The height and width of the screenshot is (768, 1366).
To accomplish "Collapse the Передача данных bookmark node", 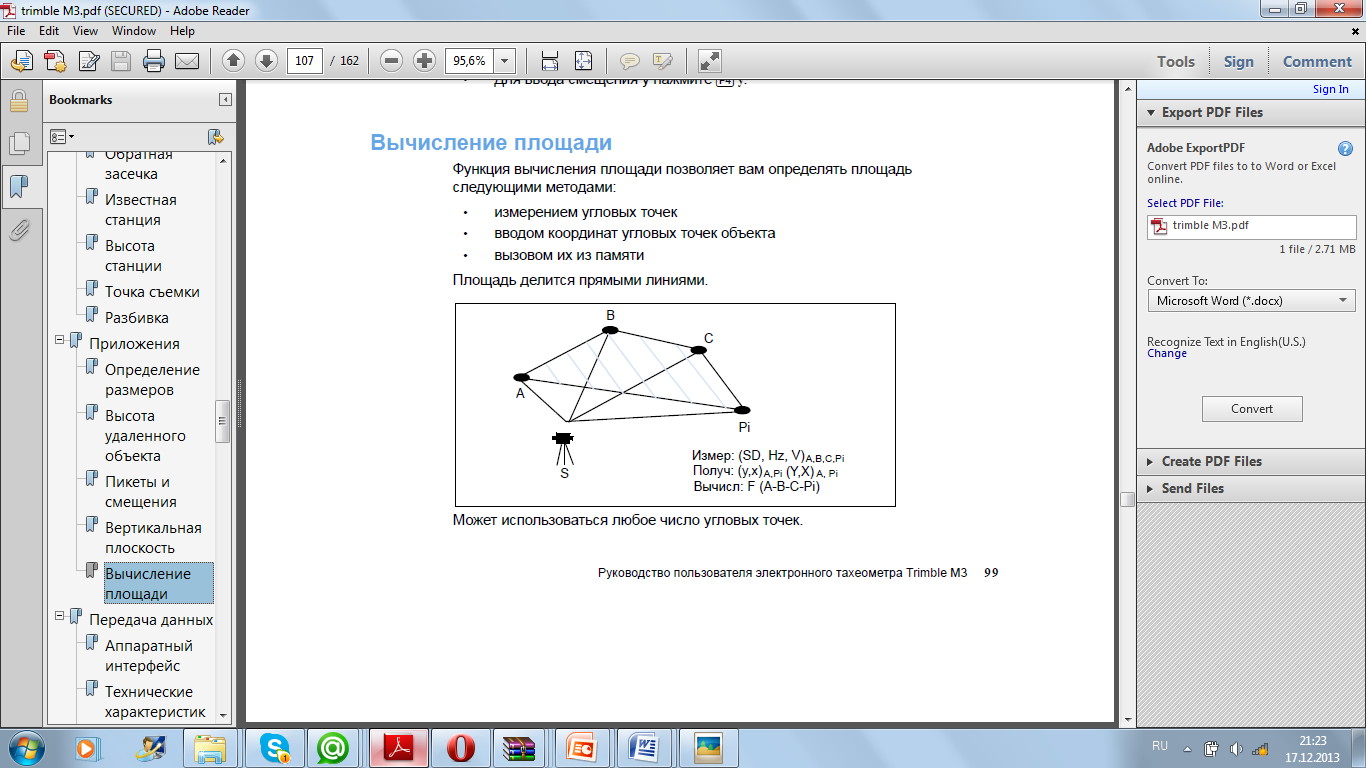I will click(x=60, y=616).
